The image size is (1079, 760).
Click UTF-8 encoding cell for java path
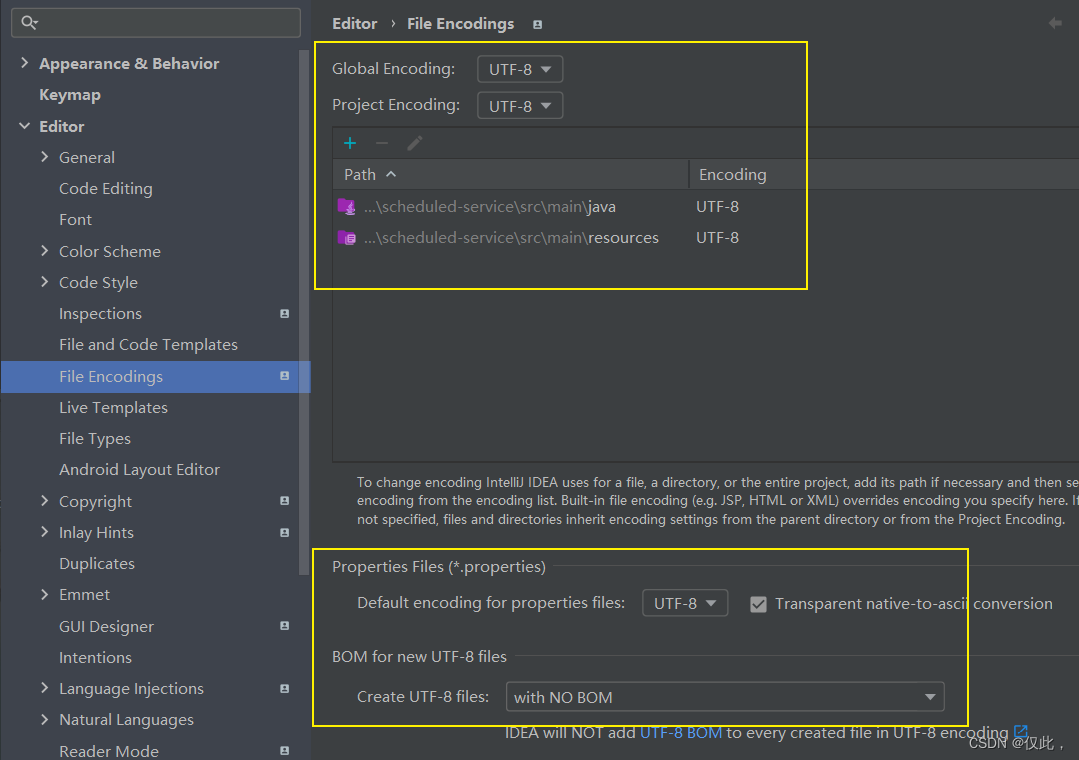coord(717,207)
